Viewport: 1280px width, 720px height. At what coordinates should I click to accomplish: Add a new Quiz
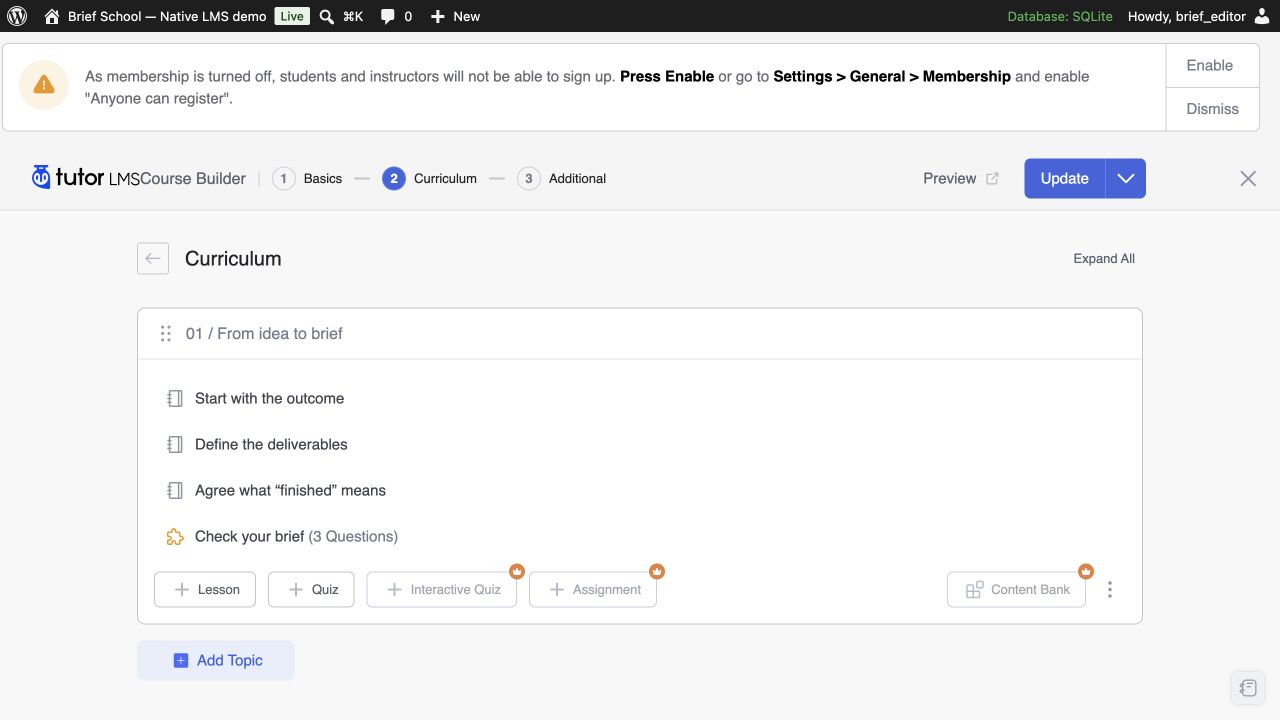pyautogui.click(x=311, y=590)
